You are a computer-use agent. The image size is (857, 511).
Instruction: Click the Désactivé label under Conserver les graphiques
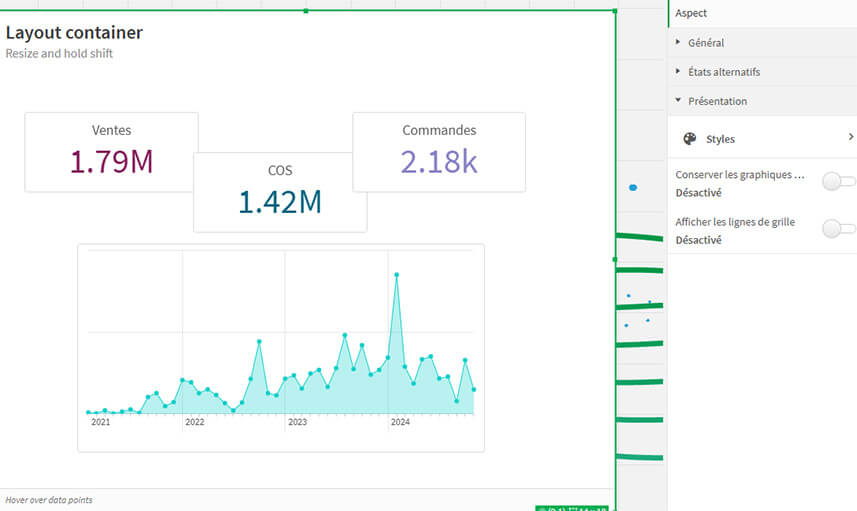pos(698,193)
